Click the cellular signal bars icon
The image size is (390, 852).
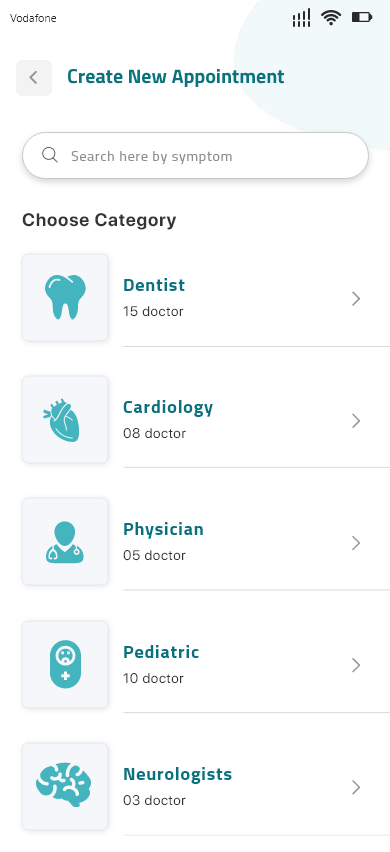(x=301, y=18)
